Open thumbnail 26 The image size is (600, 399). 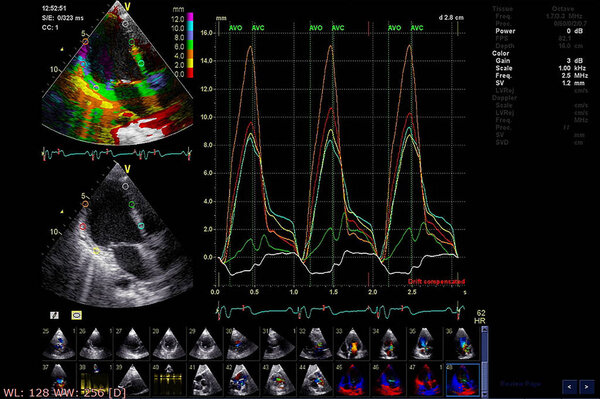click(x=96, y=343)
